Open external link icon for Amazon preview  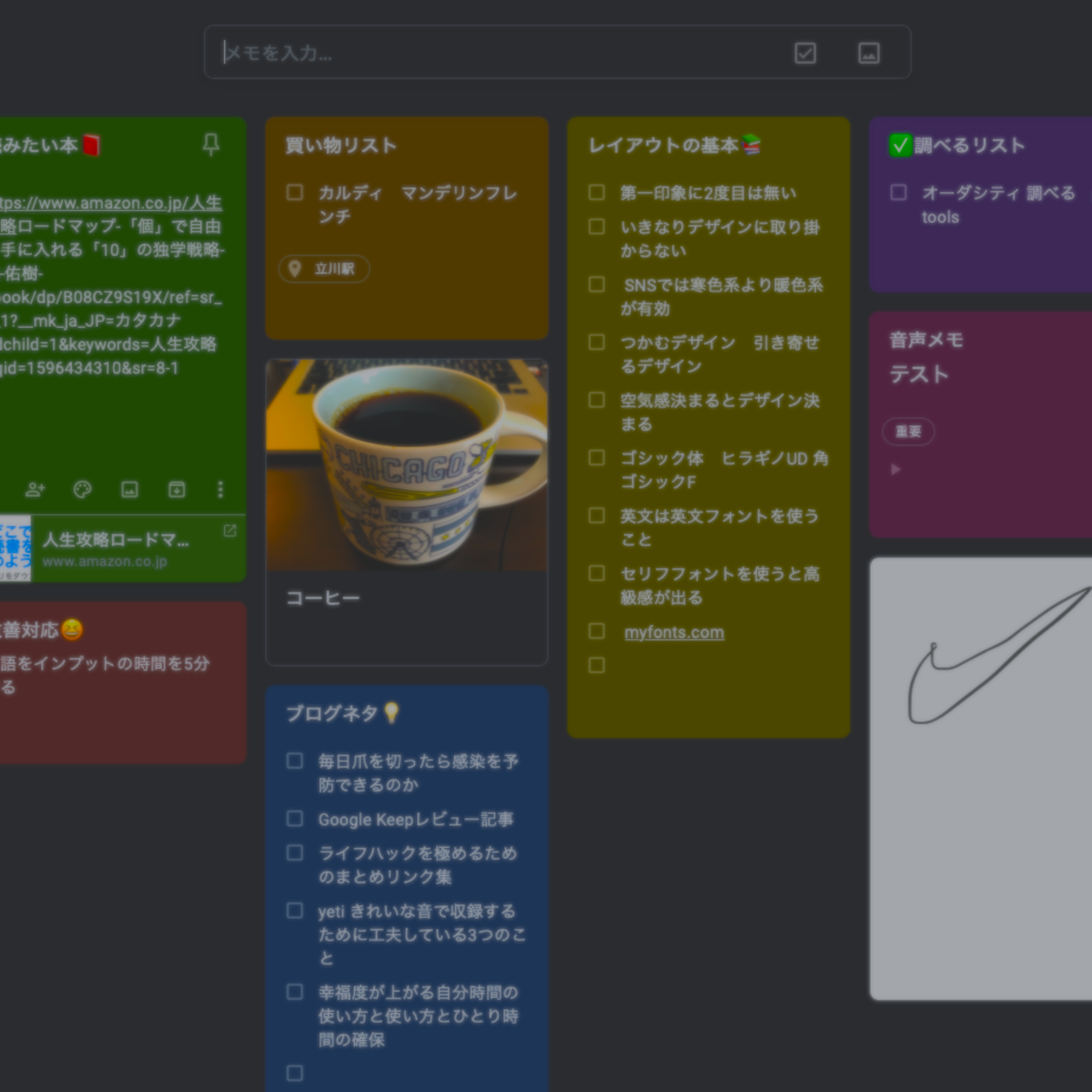[230, 531]
